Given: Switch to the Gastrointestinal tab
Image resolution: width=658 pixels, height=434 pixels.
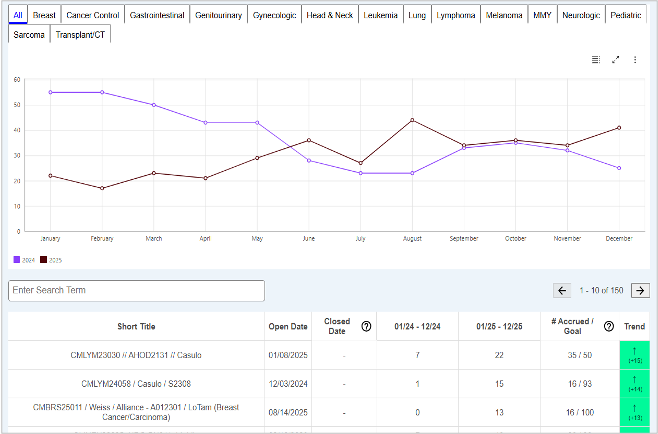Looking at the screenshot, I should [x=157, y=15].
